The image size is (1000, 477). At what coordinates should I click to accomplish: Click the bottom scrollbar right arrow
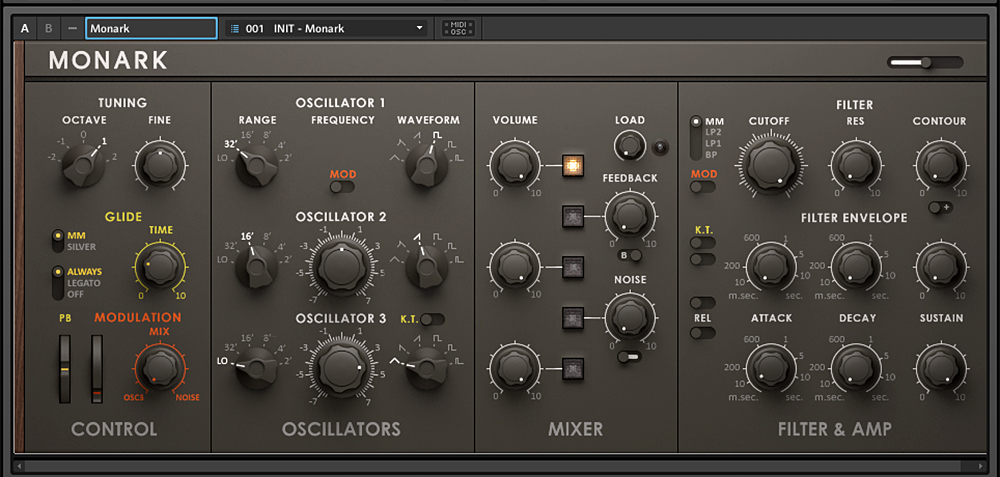tap(982, 467)
